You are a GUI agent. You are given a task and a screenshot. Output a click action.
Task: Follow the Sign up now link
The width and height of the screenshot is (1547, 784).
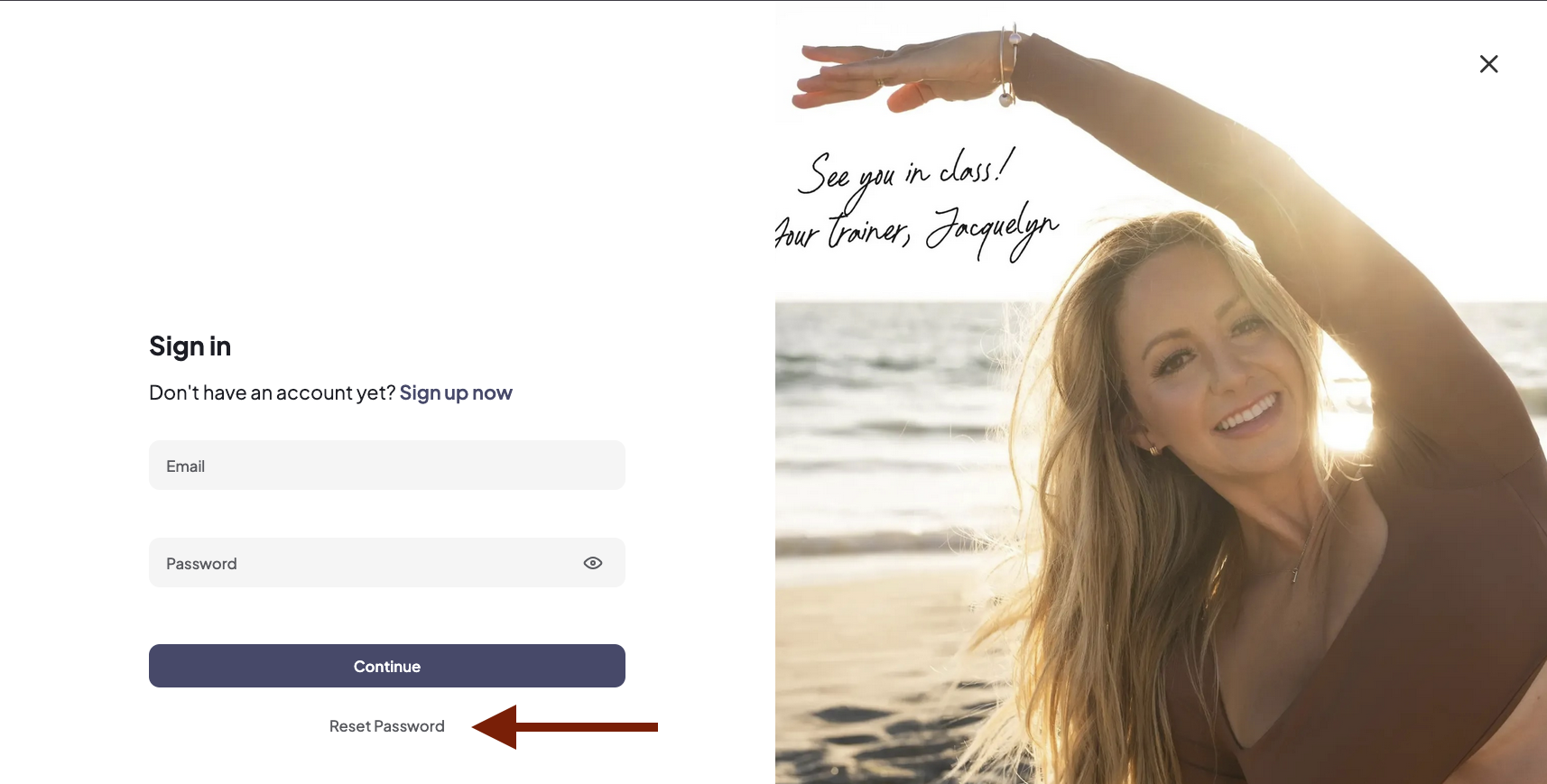(x=456, y=392)
